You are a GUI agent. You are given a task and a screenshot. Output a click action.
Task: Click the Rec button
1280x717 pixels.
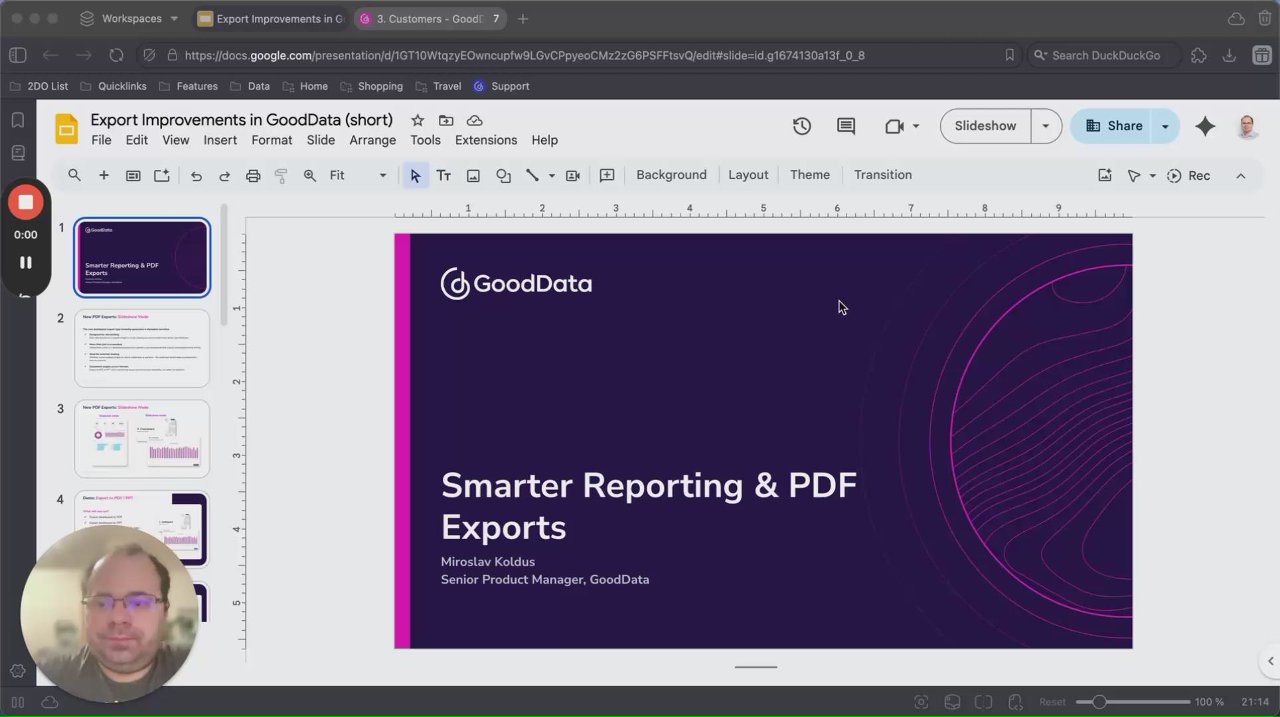[x=1189, y=176]
